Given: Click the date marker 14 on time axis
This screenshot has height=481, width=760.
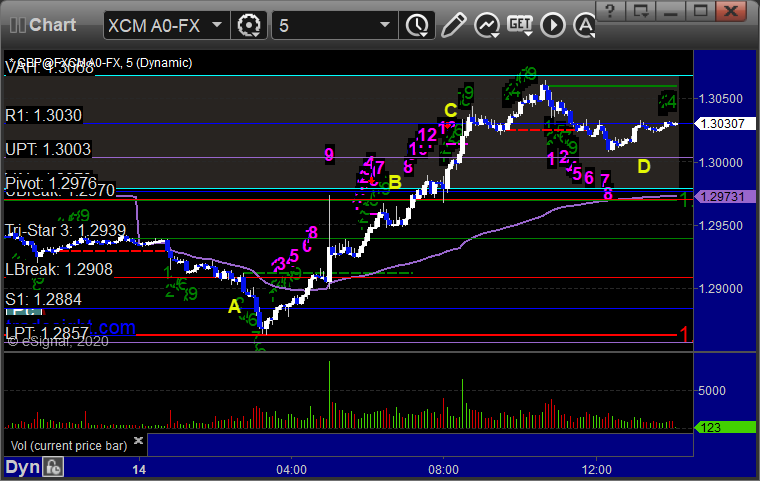Looking at the screenshot, I should tap(139, 470).
